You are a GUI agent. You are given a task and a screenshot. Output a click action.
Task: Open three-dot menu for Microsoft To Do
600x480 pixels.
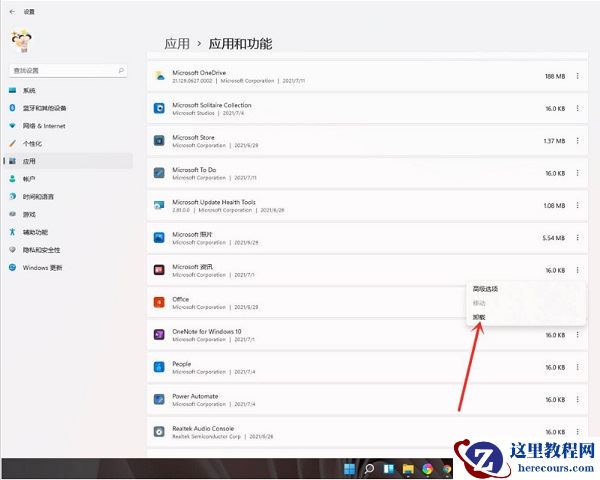pos(577,173)
